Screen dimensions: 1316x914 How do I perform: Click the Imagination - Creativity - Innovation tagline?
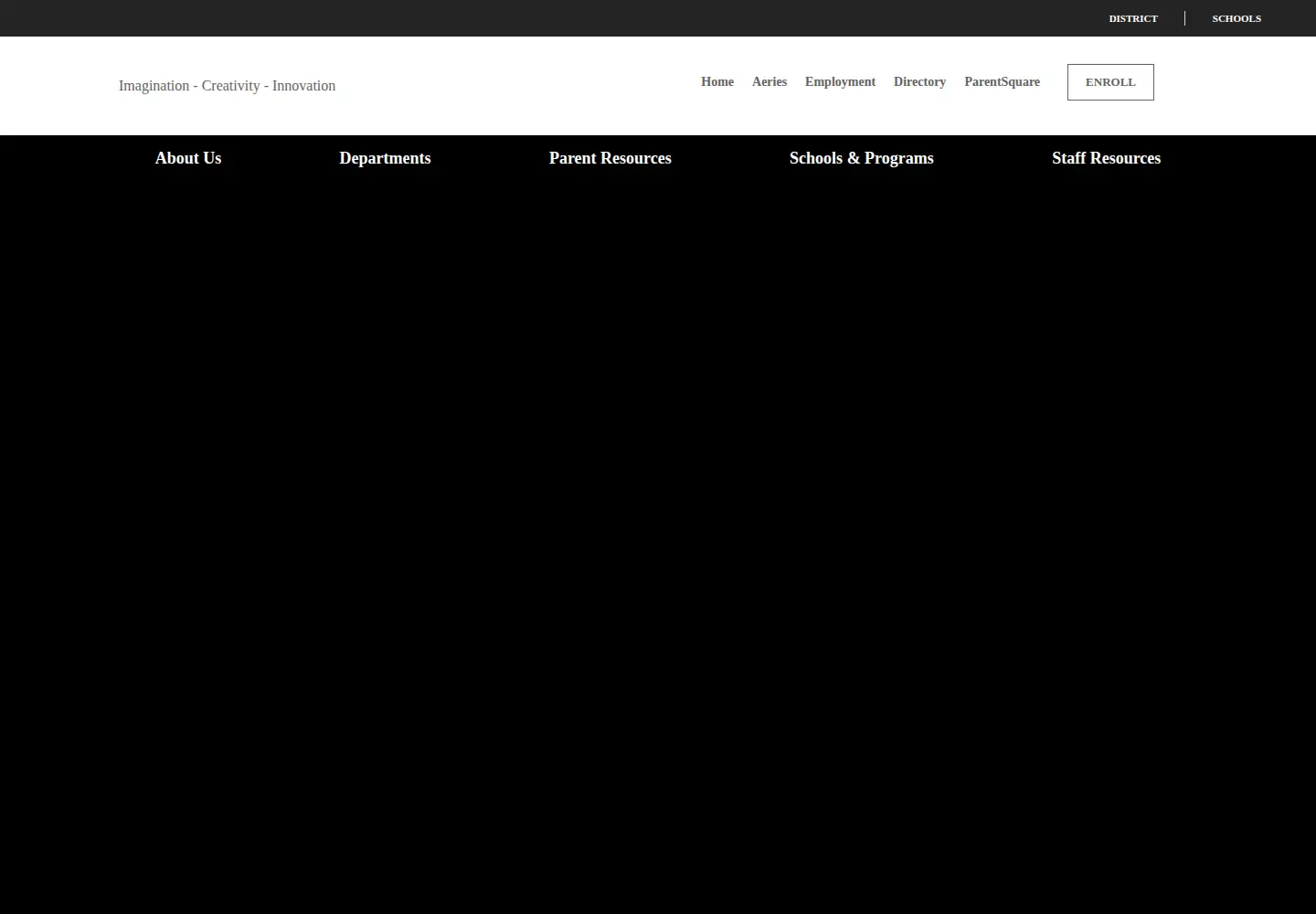(227, 86)
